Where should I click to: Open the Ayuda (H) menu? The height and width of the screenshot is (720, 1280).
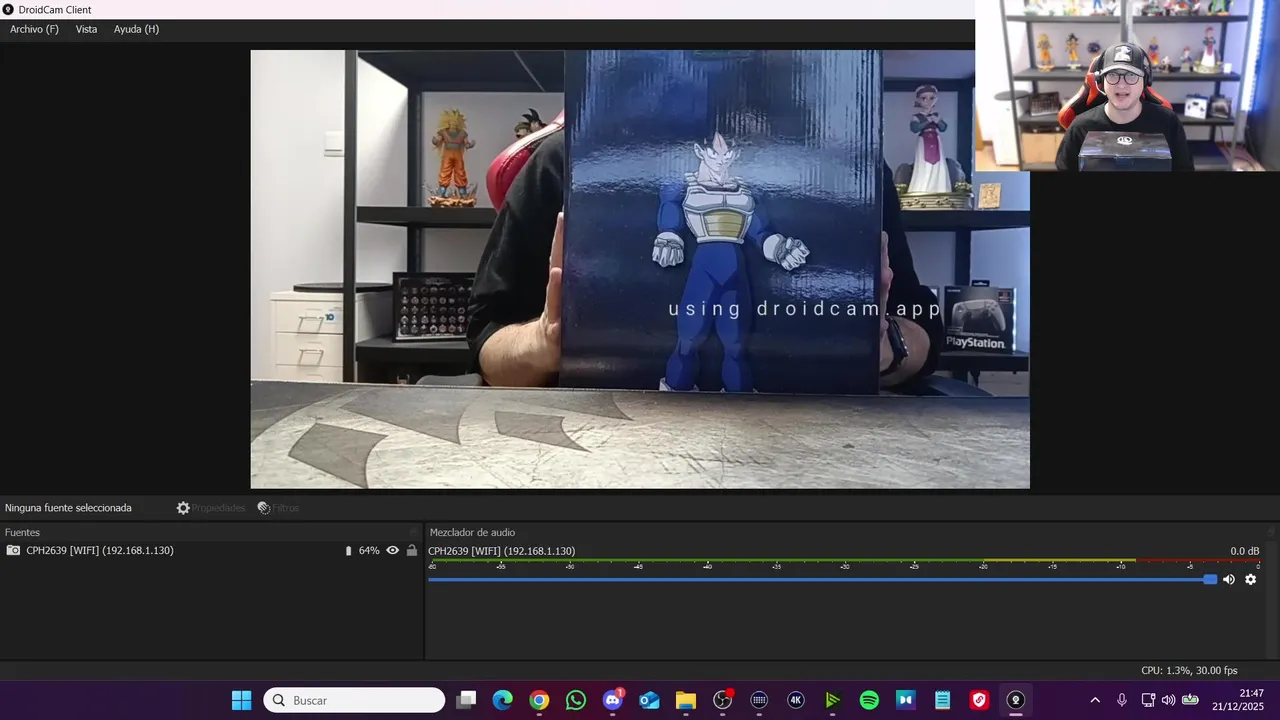pos(136,29)
